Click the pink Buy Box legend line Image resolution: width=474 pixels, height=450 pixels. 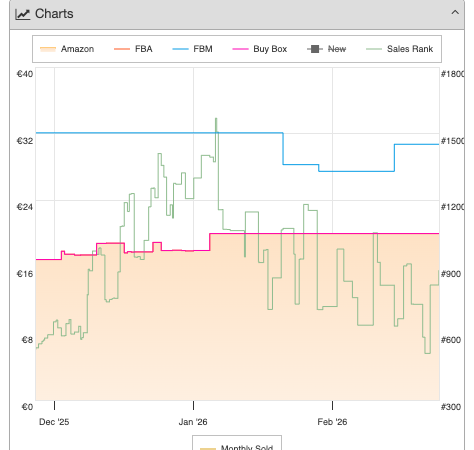pyautogui.click(x=240, y=49)
